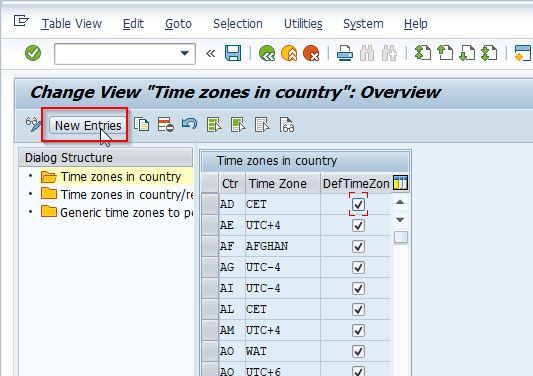Open the Selection menu
The width and height of the screenshot is (533, 376).
pyautogui.click(x=238, y=24)
